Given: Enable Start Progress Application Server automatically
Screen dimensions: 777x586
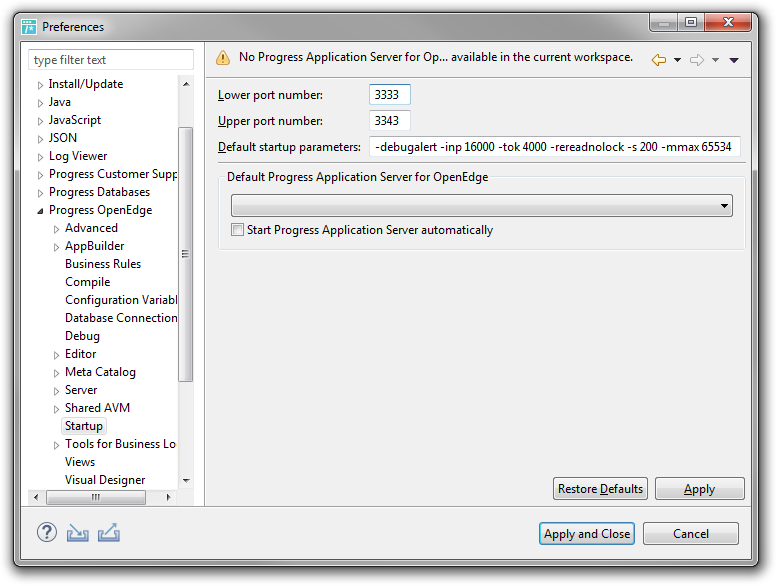Looking at the screenshot, I should point(237,230).
